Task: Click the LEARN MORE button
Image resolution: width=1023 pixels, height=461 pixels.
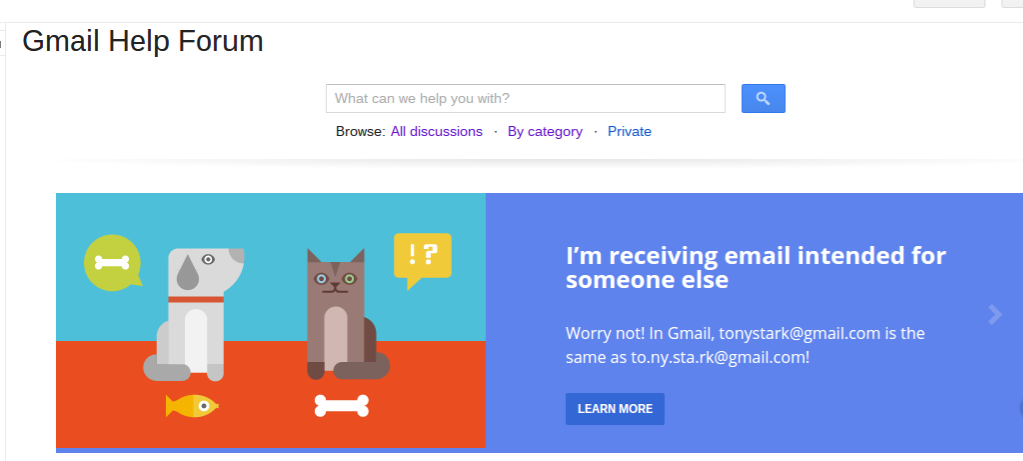Action: [x=615, y=409]
